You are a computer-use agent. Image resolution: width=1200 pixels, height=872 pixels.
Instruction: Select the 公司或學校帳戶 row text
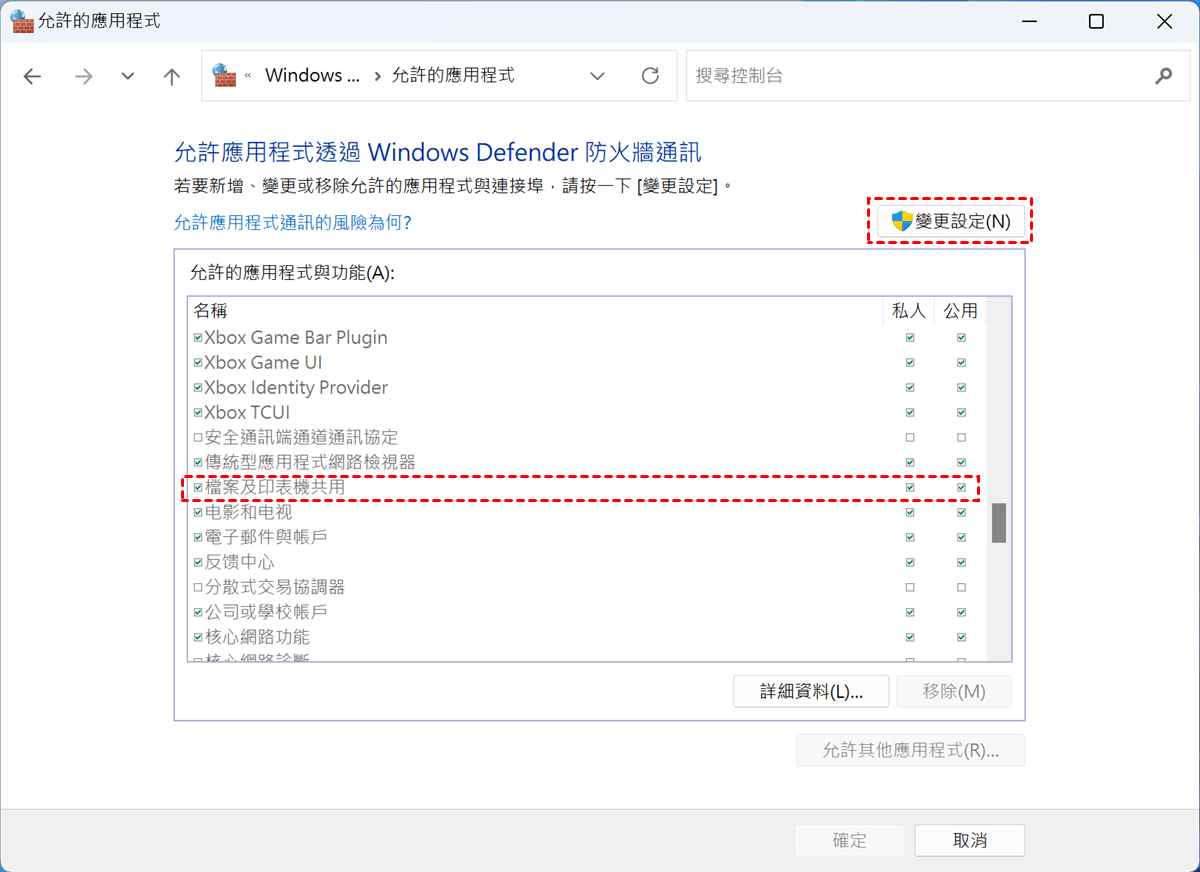click(x=266, y=612)
